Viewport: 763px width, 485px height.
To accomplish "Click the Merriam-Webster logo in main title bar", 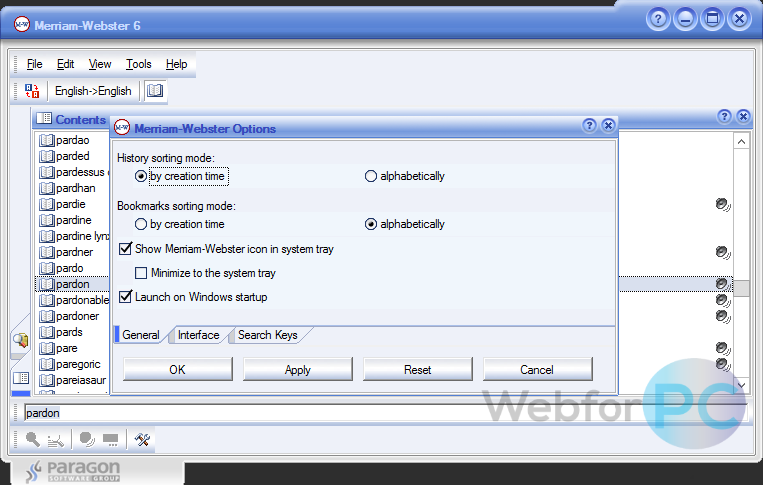I will (21, 24).
